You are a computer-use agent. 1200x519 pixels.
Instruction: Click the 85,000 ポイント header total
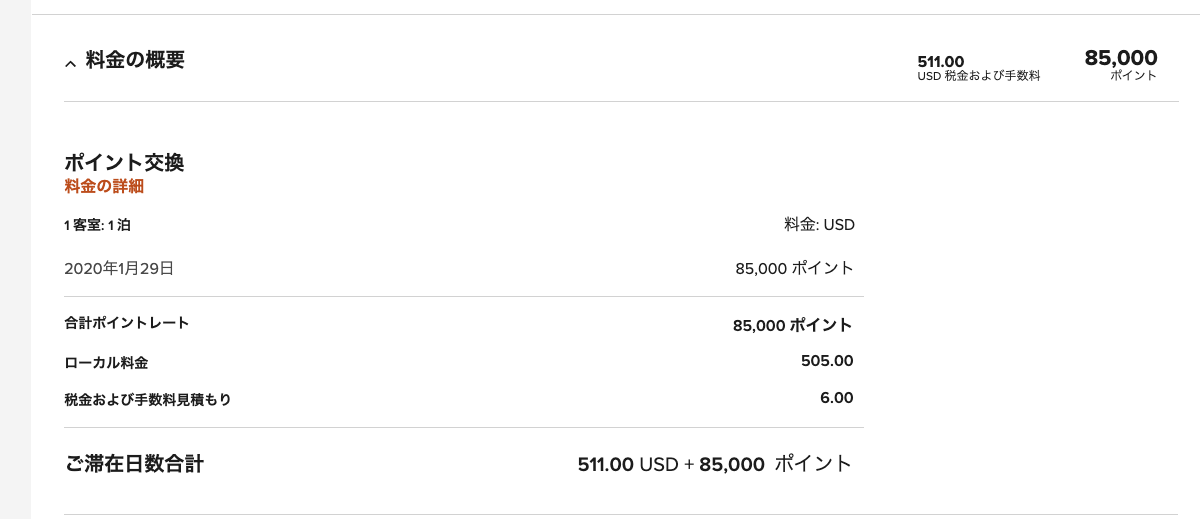1120,58
